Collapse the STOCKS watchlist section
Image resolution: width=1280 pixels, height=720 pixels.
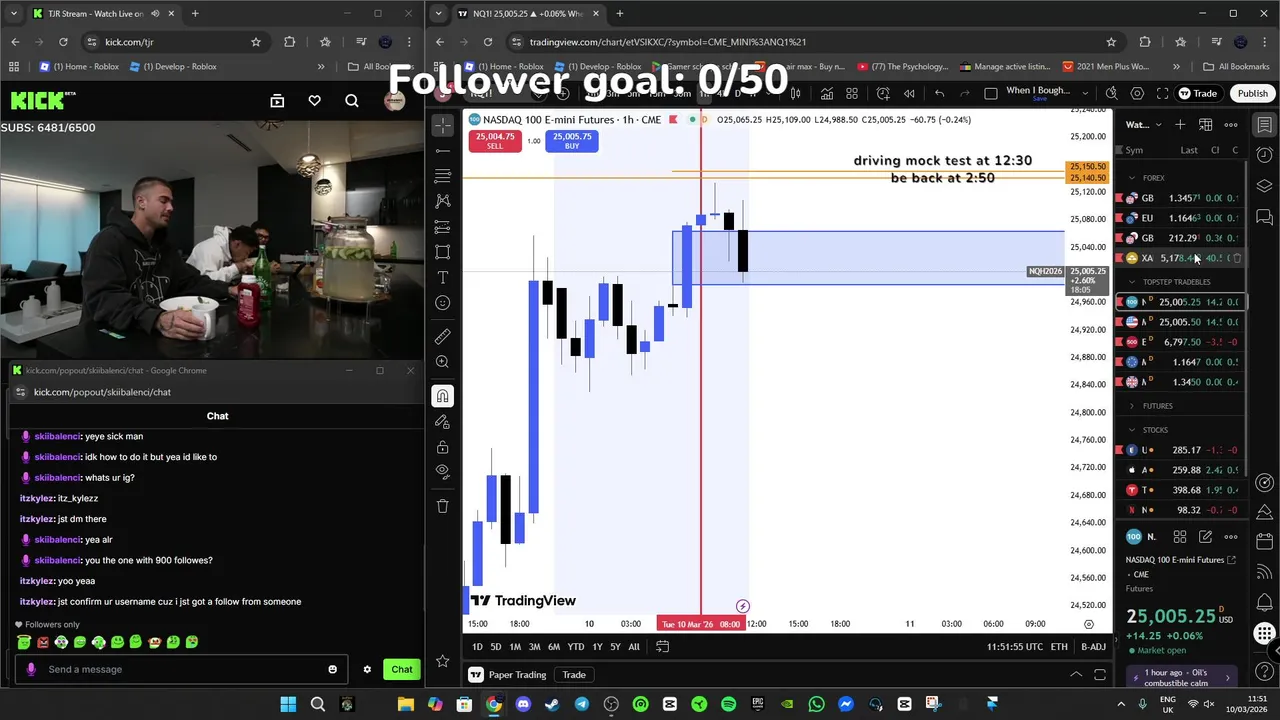[x=1132, y=430]
